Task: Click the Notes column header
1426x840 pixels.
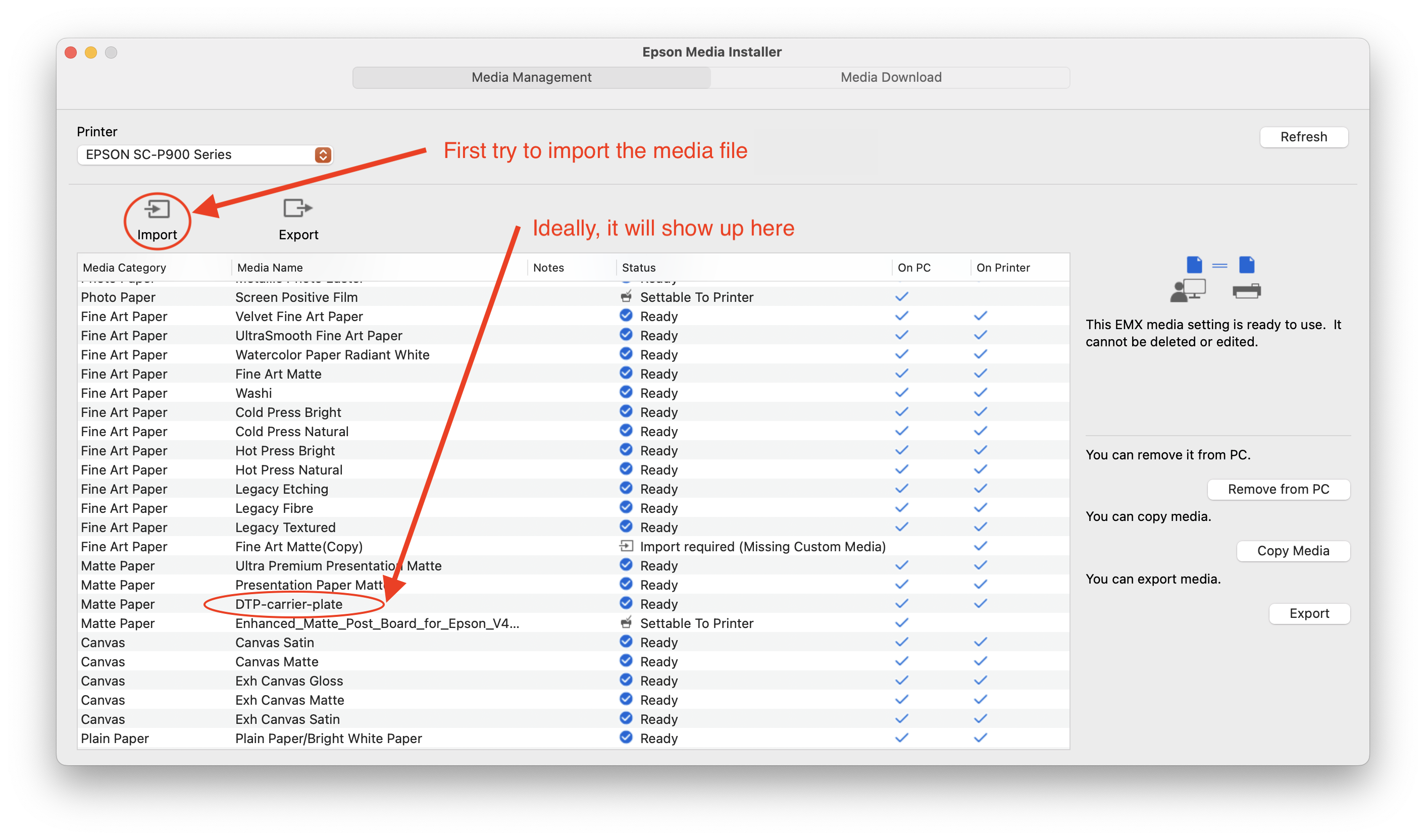Action: point(572,268)
